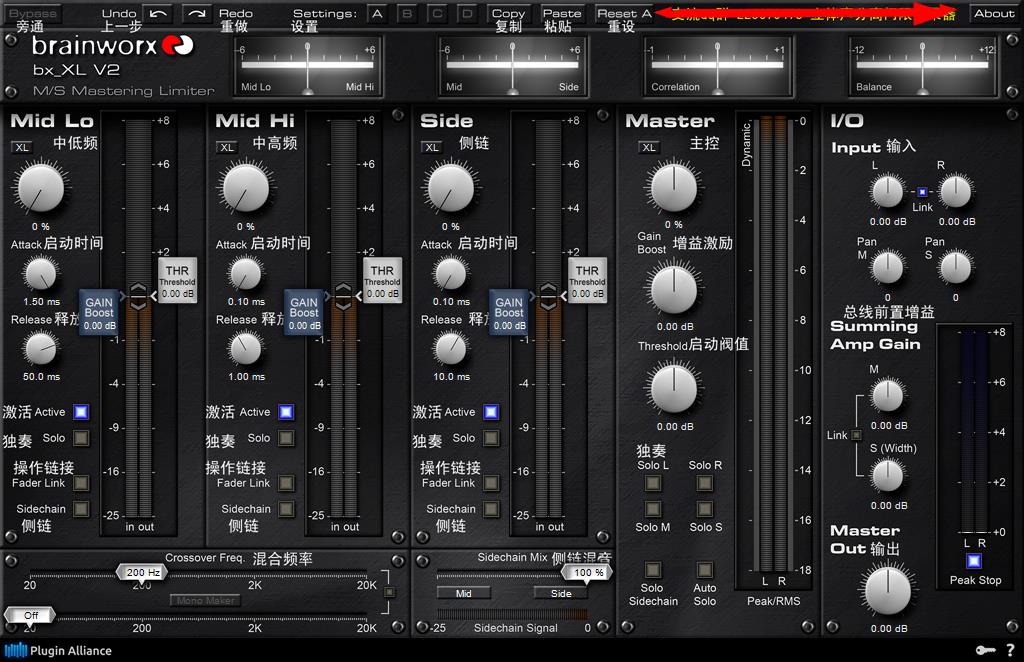Click the Mid Hi Attack knob
Screen dimensions: 1024x662
[x=246, y=274]
